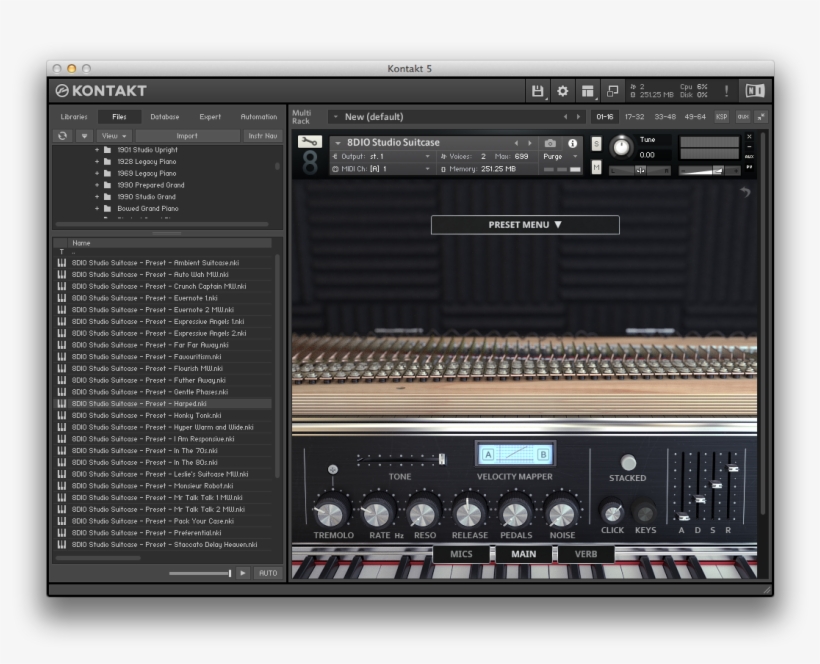Switch to the Libraries tab
The height and width of the screenshot is (664, 820).
pos(74,117)
